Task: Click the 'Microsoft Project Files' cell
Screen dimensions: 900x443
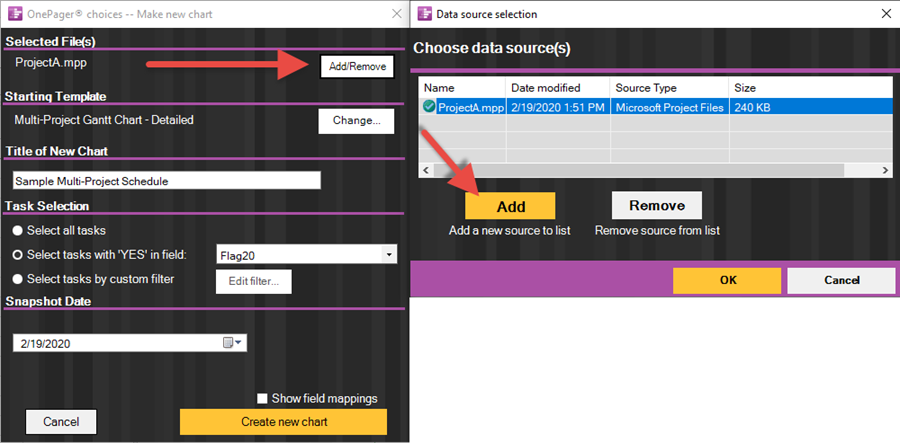Action: pyautogui.click(x=669, y=107)
